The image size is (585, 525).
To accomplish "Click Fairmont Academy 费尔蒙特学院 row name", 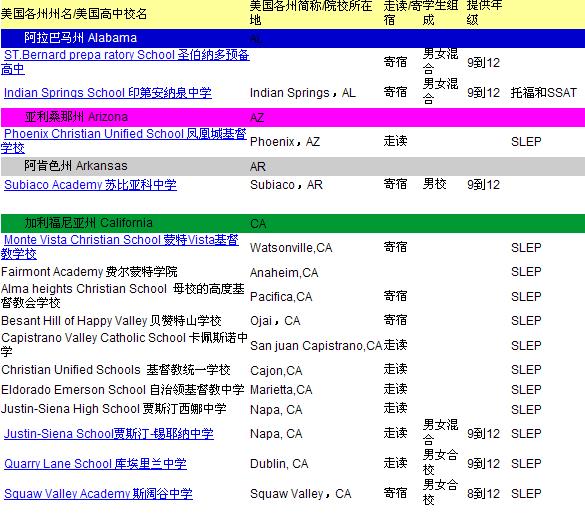I will [89, 272].
